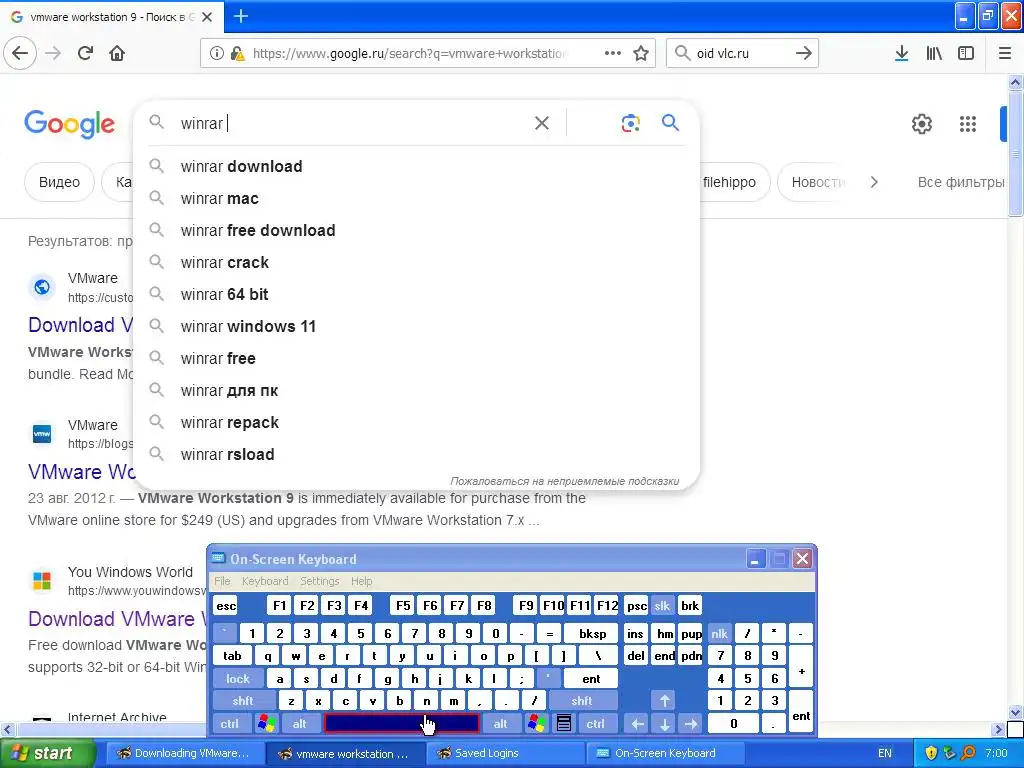This screenshot has width=1024, height=768.
Task: Open a new browser tab with plus
Action: click(241, 16)
